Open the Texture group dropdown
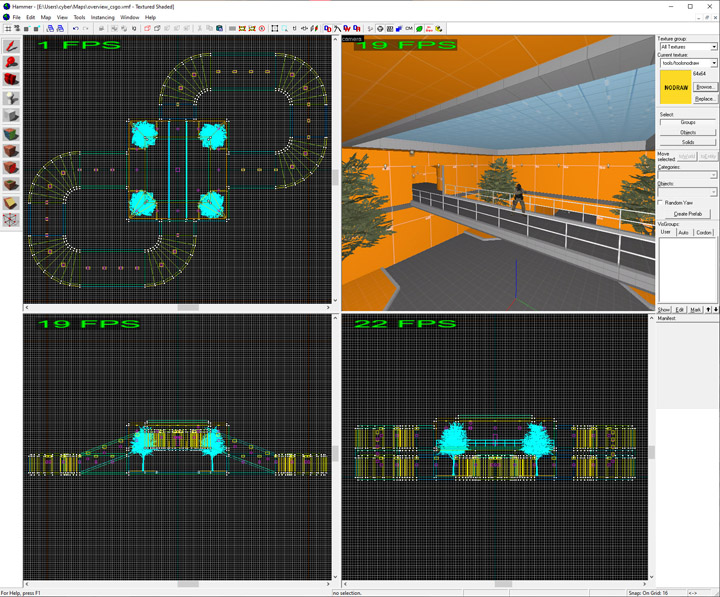Image resolution: width=720 pixels, height=597 pixels. point(688,47)
